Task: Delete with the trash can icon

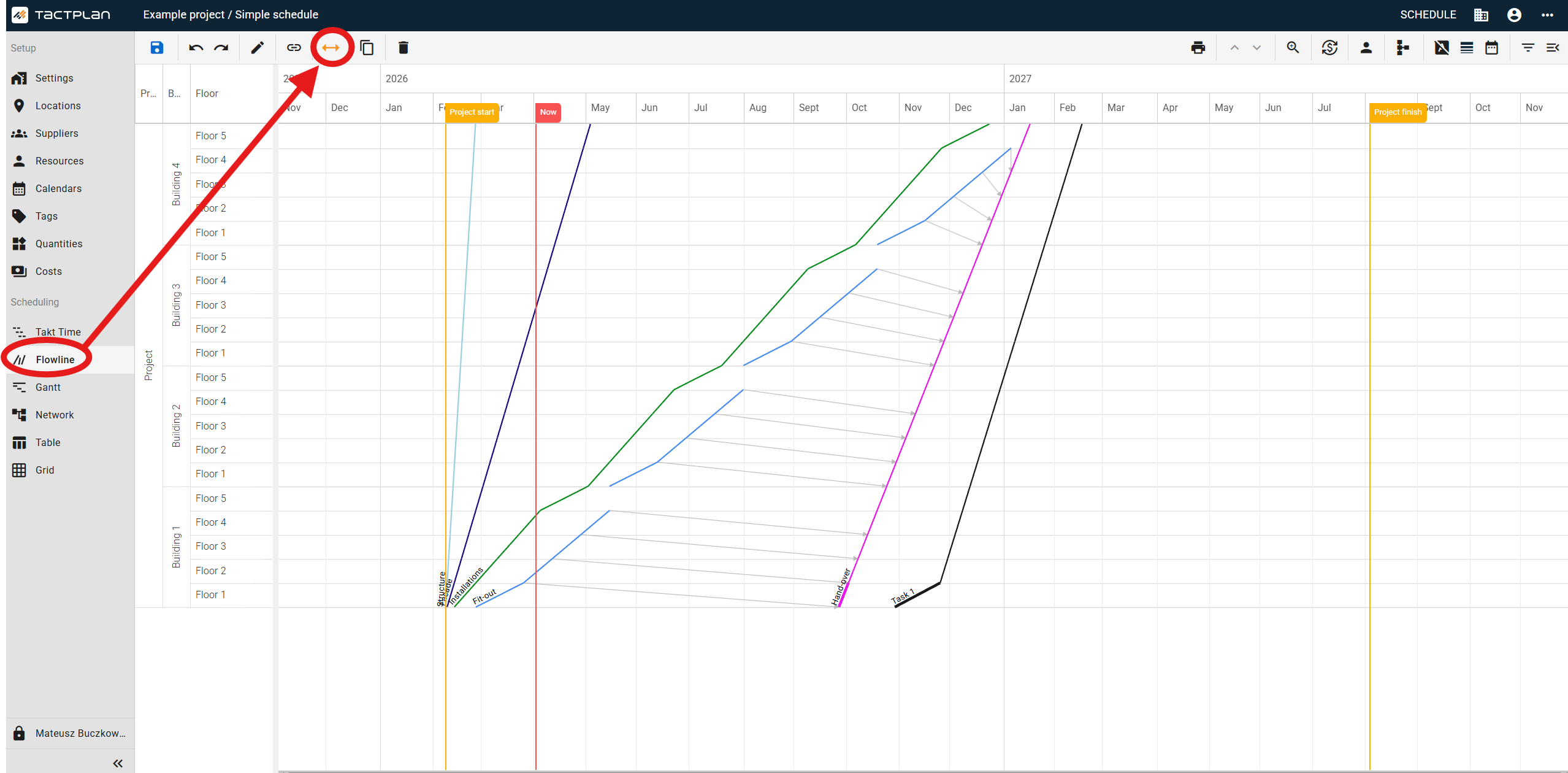Action: 403,48
